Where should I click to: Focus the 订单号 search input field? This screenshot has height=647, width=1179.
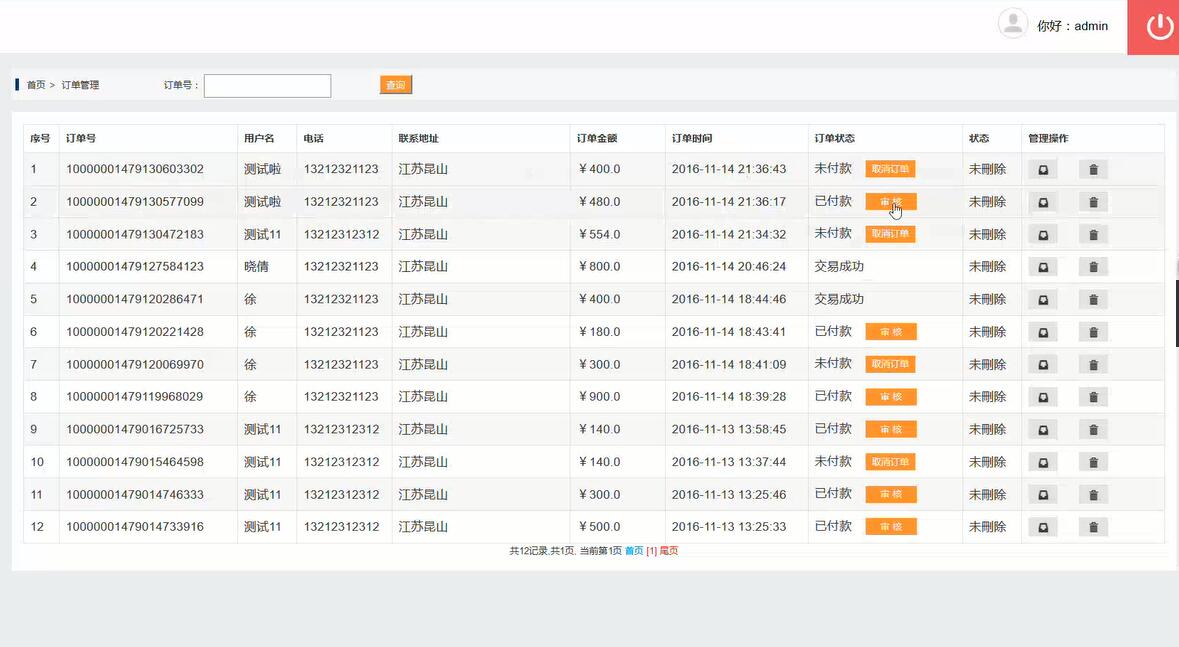pyautogui.click(x=267, y=86)
